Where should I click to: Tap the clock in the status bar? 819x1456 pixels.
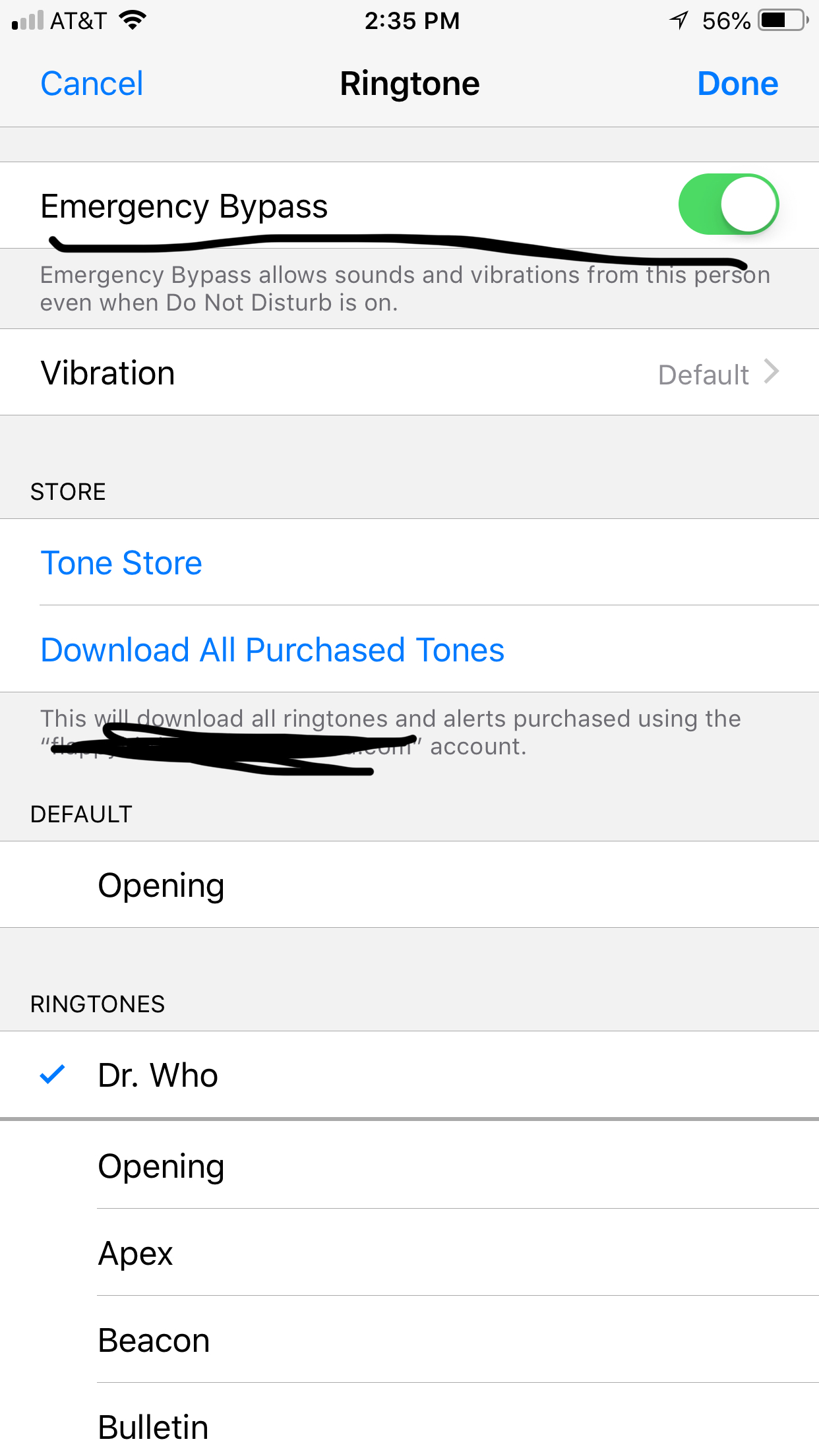click(x=412, y=20)
